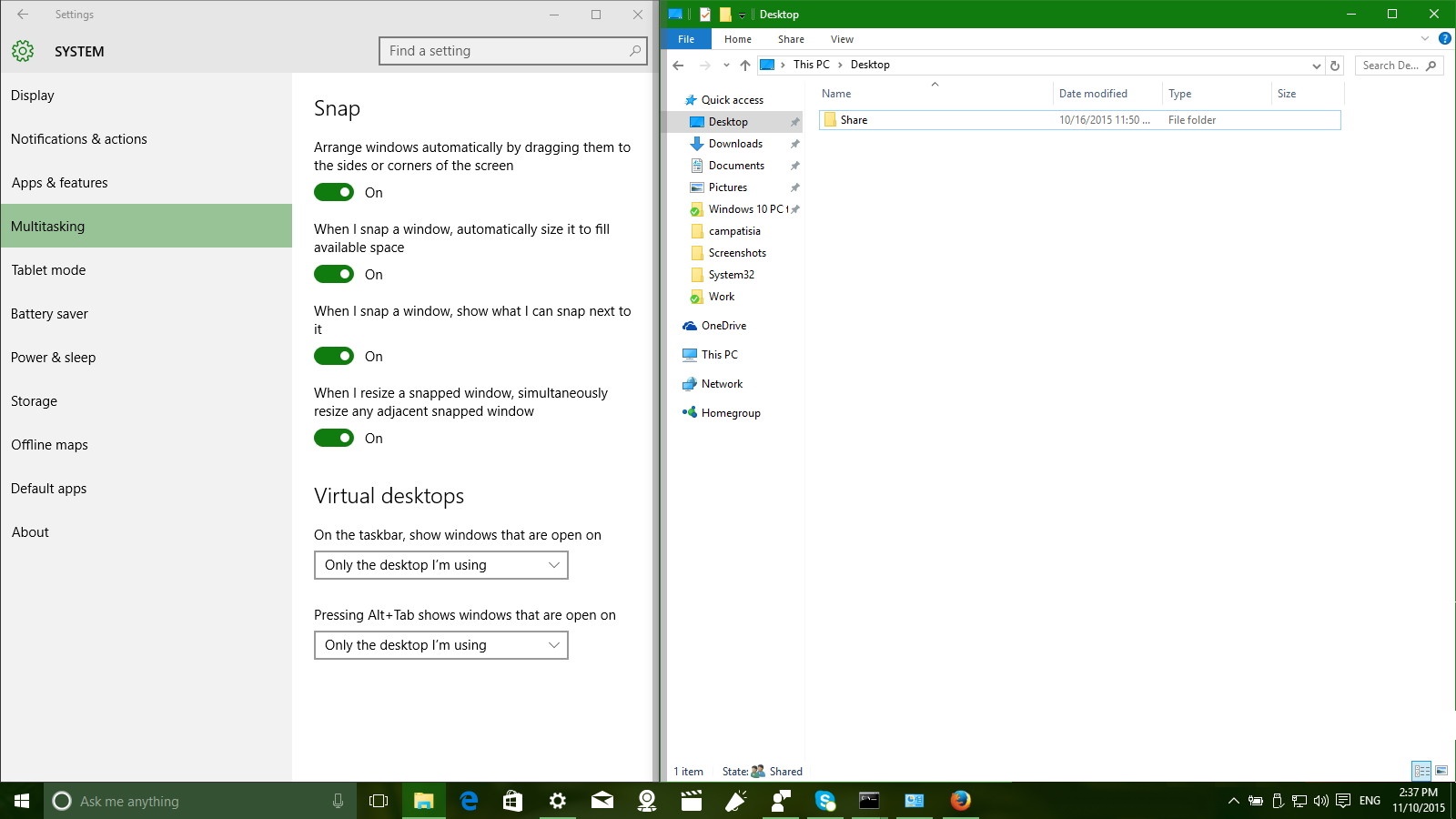Select the Share folder in file list

[x=1079, y=120]
